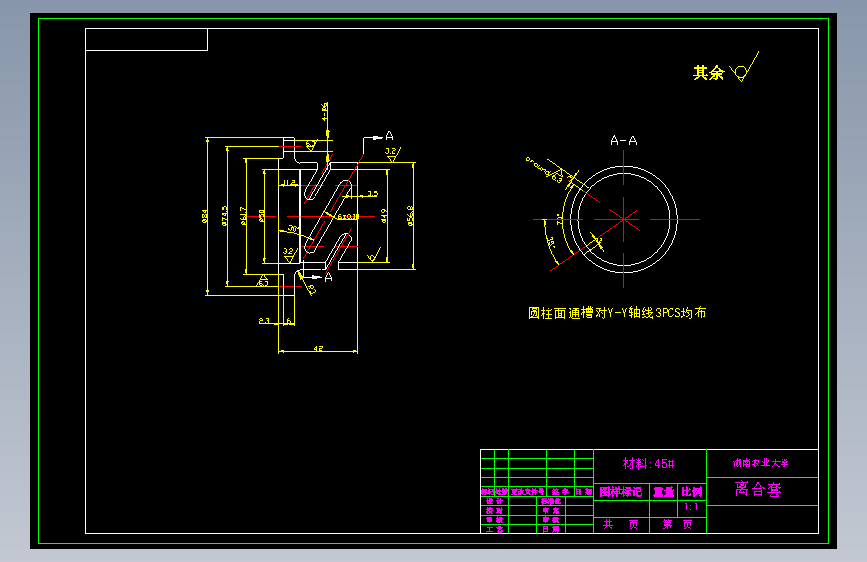Screen dimensions: 867x562
Task: Click the 2.3 dimension text
Action: click(264, 321)
